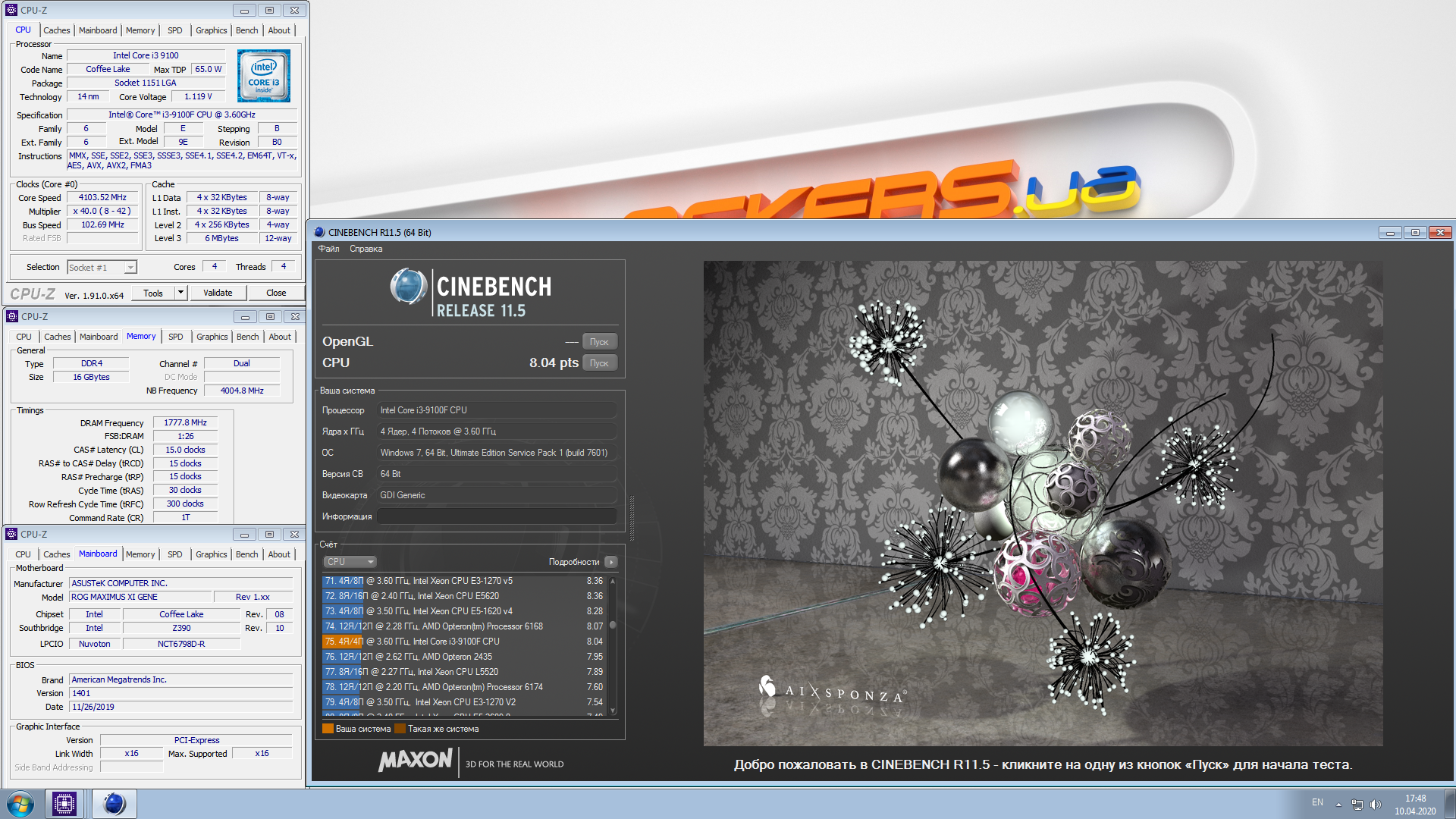Click the Такая же система legend swatch

tap(400, 729)
